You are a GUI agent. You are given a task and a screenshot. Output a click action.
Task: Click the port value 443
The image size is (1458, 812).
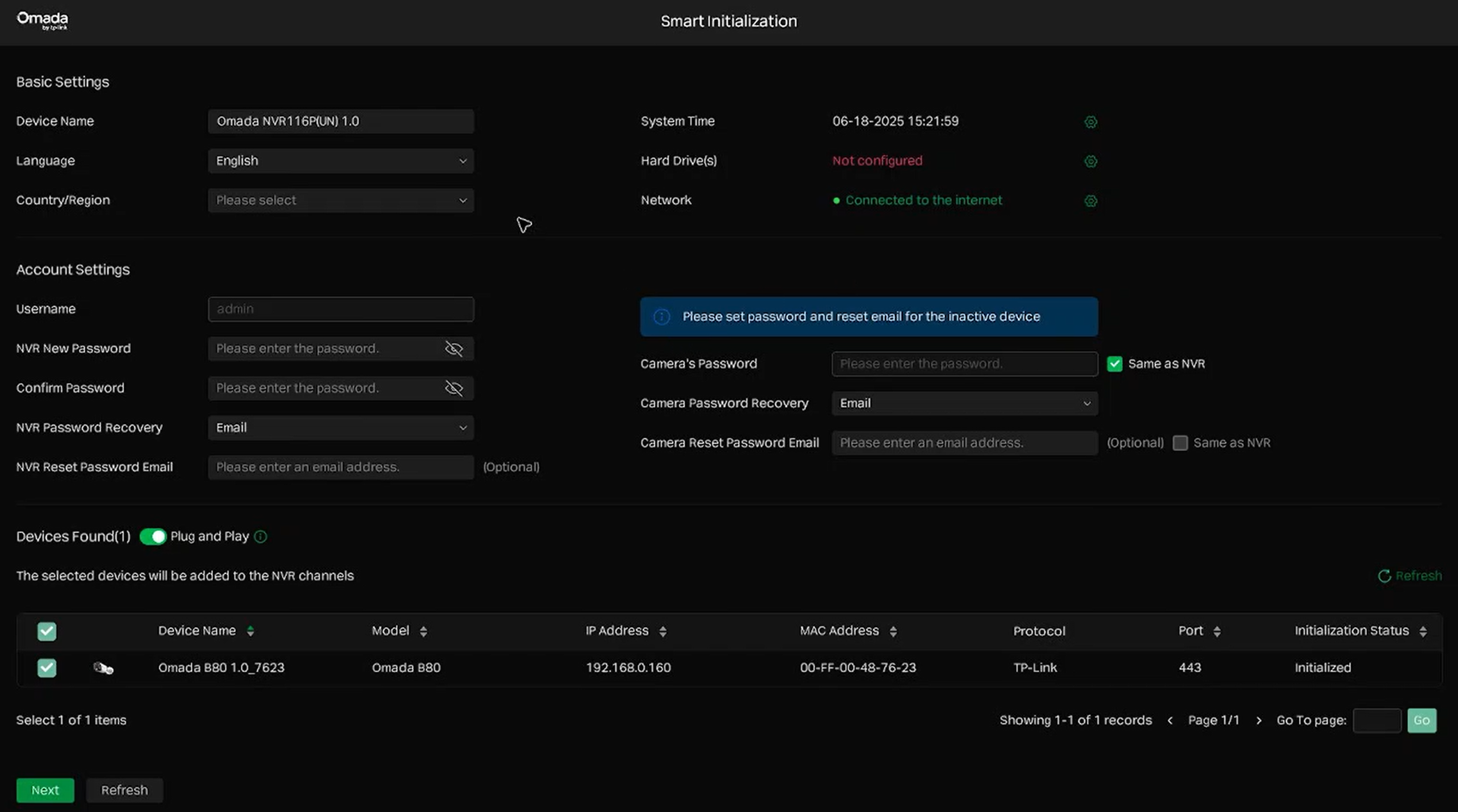(1190, 668)
